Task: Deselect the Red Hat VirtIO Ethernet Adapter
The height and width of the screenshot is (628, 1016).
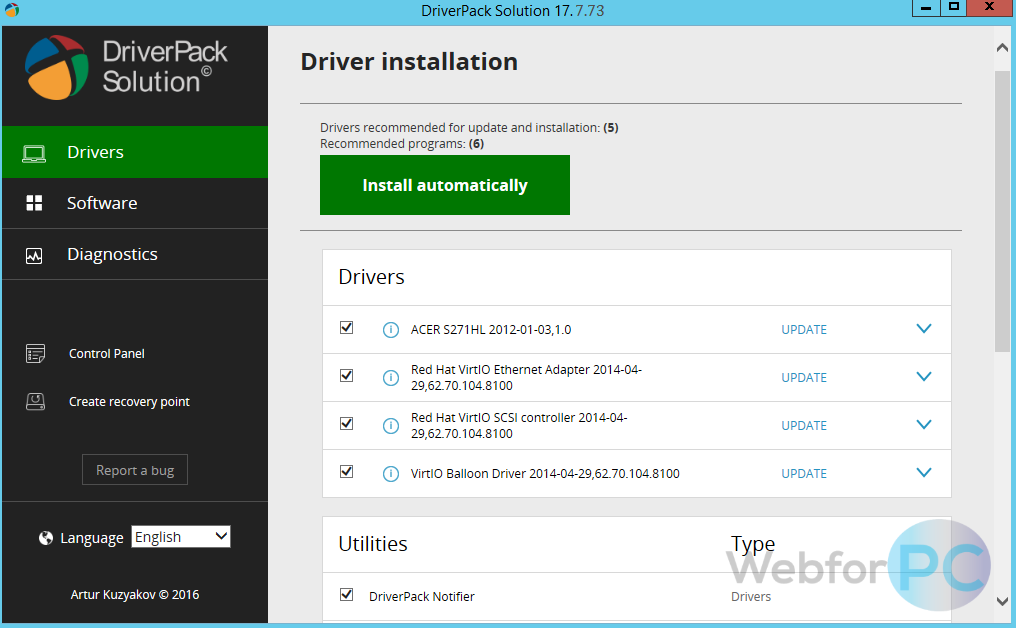Action: (x=346, y=375)
